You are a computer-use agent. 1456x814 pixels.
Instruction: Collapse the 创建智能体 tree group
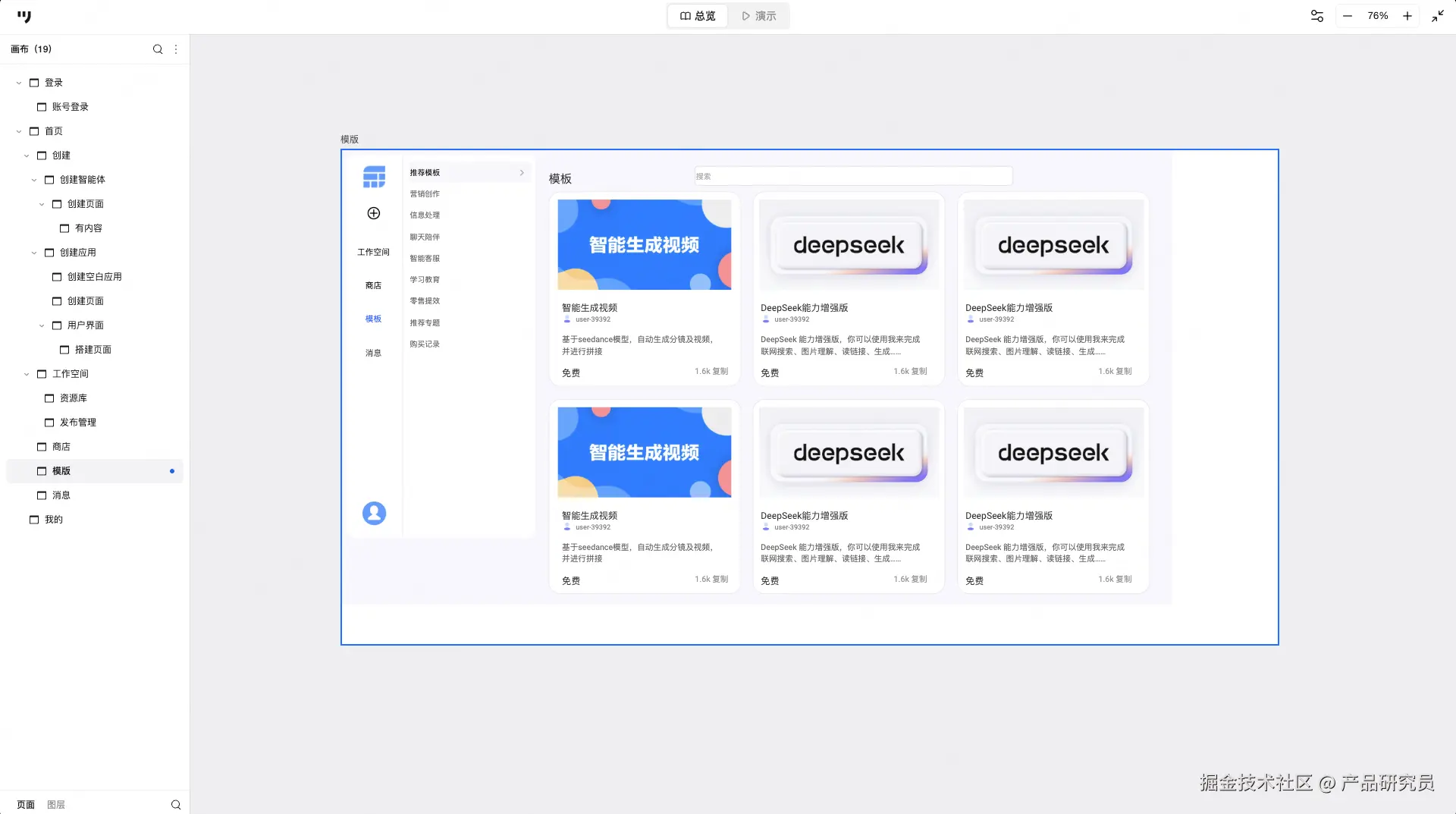(x=34, y=180)
